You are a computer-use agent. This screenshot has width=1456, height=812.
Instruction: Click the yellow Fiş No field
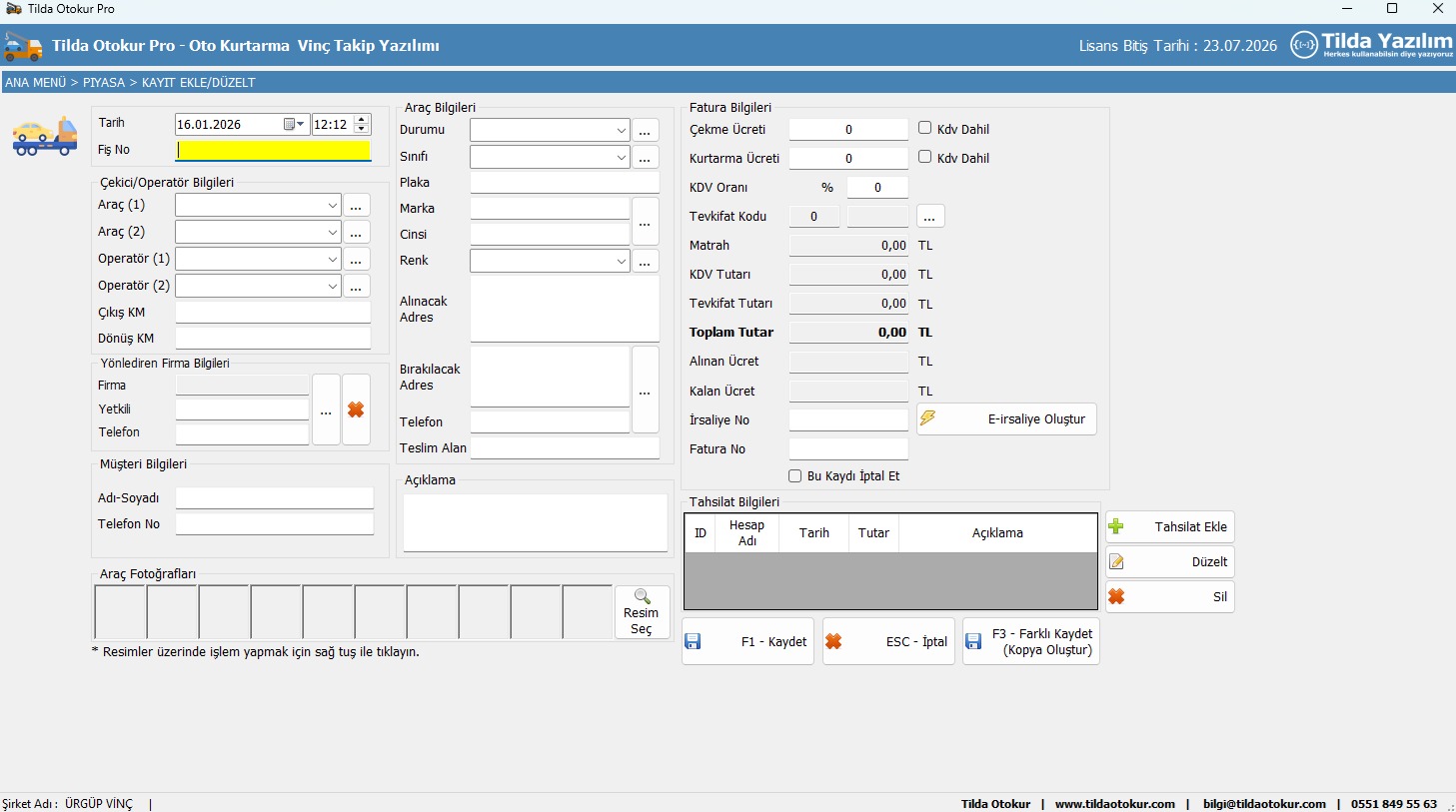[x=273, y=151]
